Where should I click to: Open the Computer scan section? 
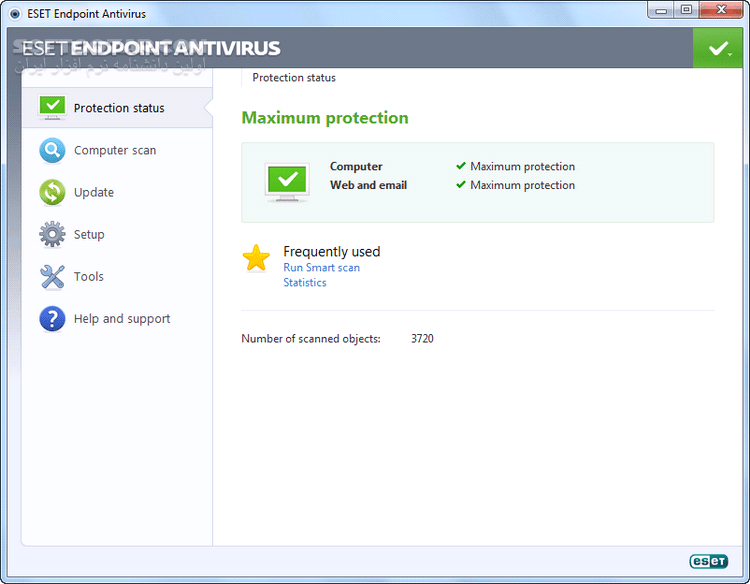117,150
